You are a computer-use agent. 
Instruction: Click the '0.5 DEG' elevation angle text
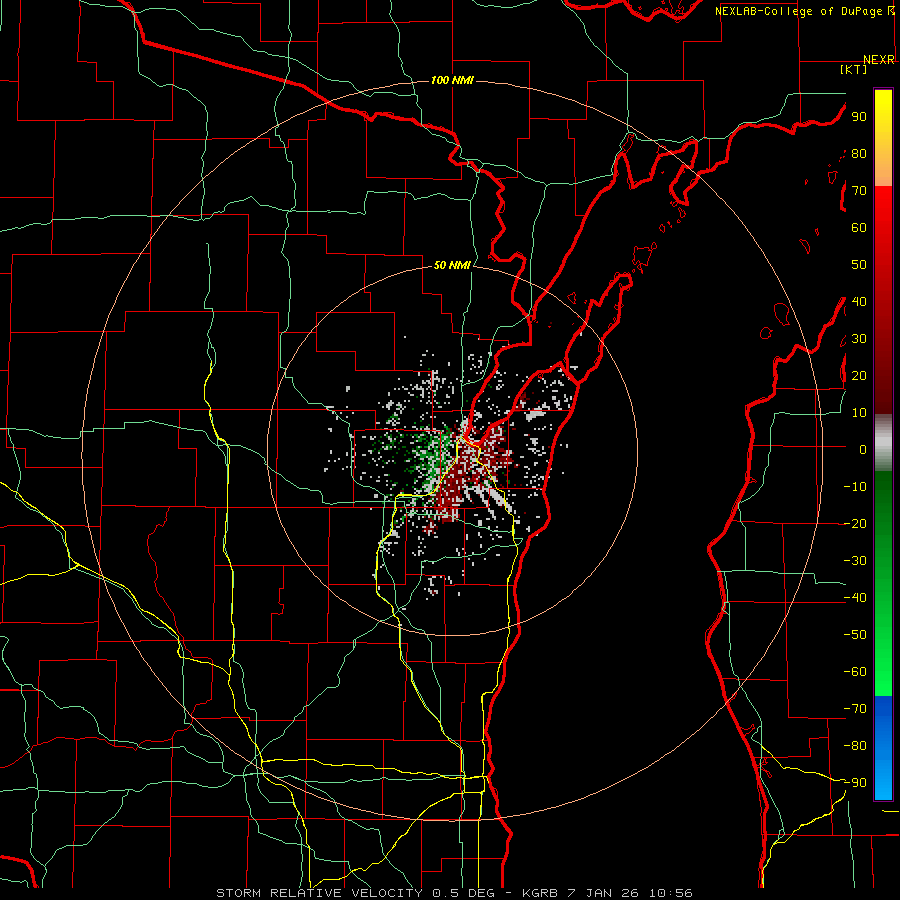click(x=468, y=893)
